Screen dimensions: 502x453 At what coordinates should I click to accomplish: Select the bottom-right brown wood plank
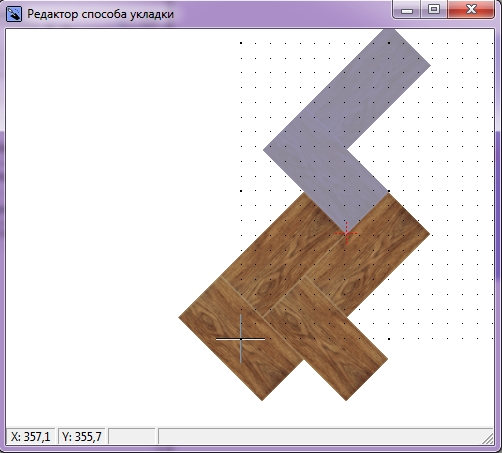pyautogui.click(x=325, y=339)
